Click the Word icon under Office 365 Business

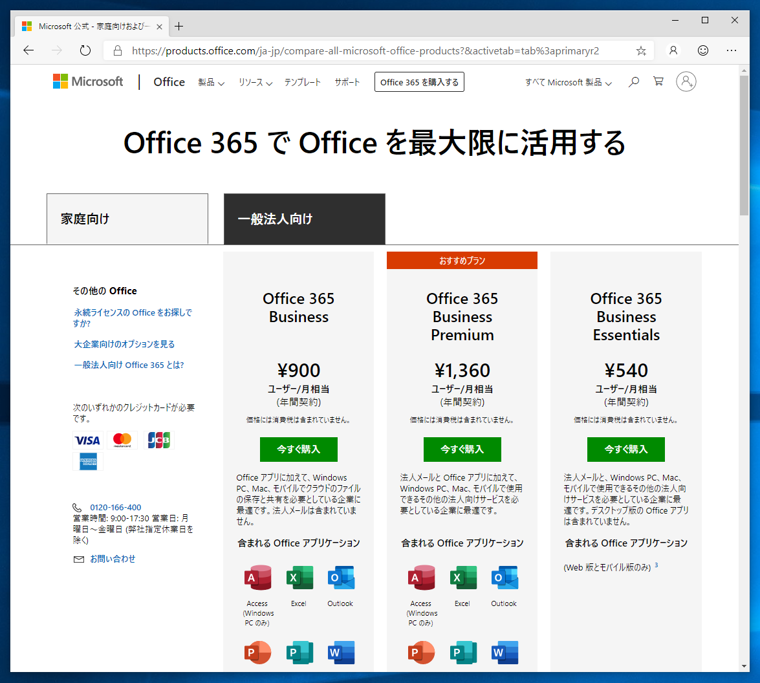point(341,652)
